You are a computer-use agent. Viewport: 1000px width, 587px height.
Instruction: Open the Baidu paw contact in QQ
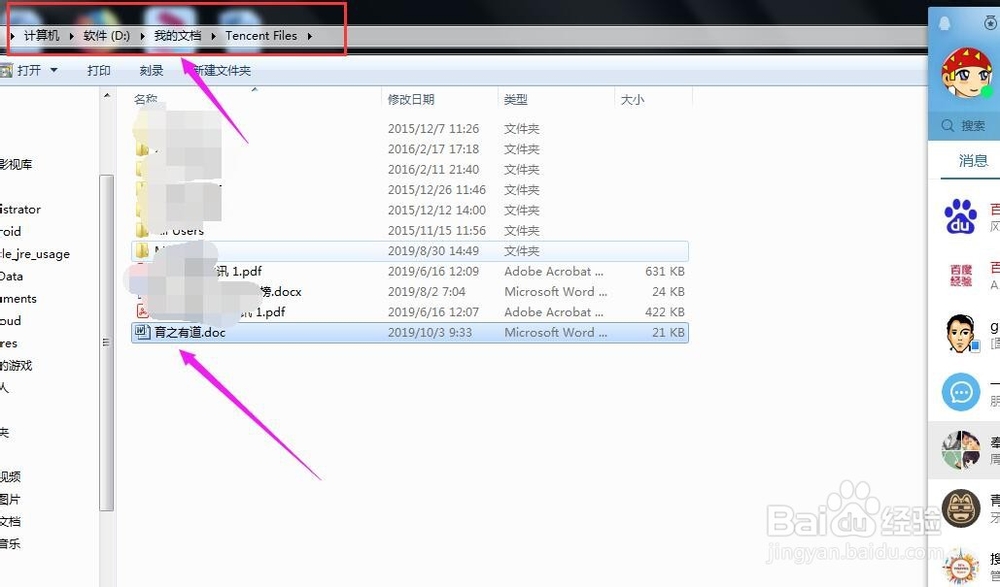tap(960, 216)
